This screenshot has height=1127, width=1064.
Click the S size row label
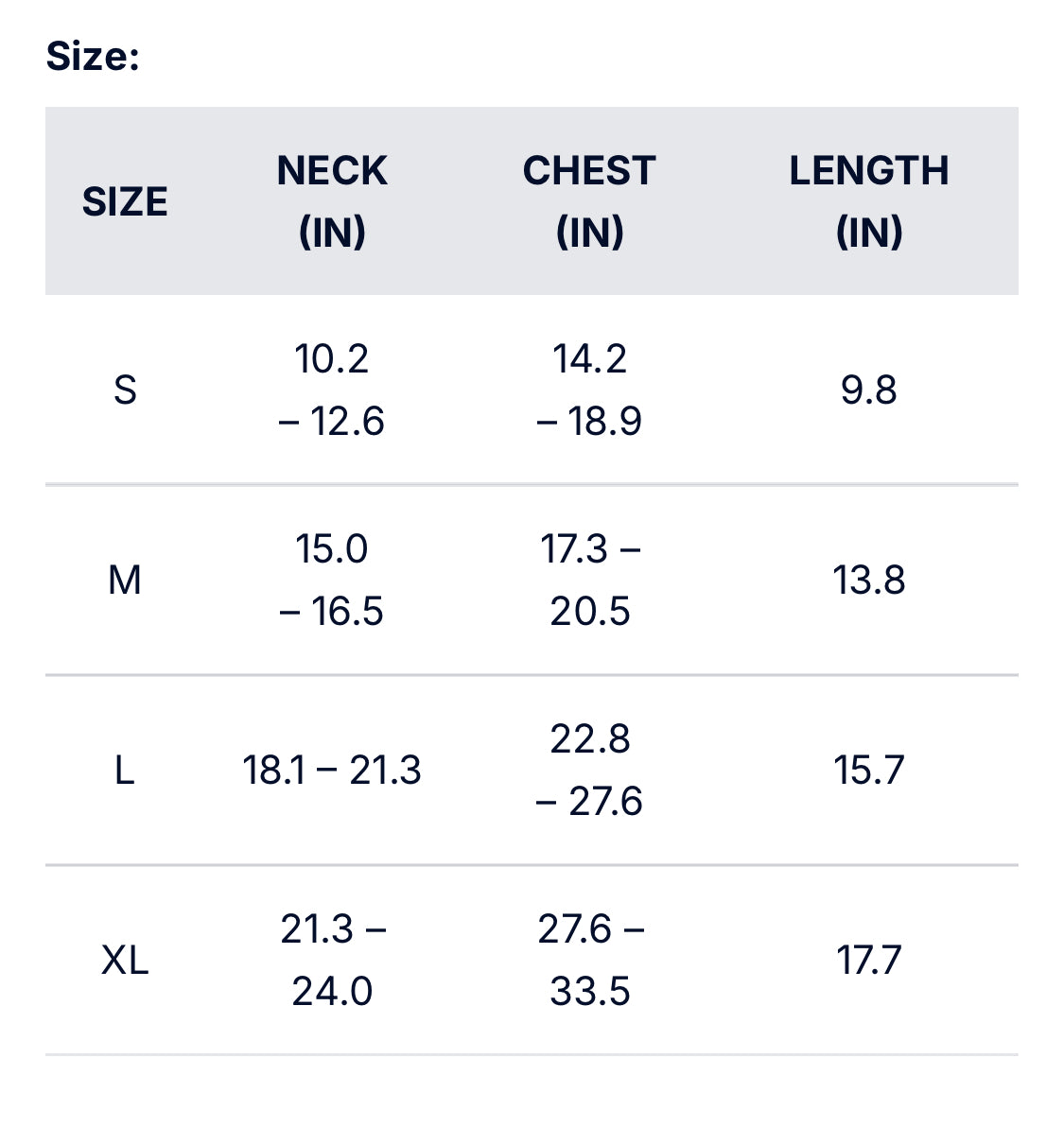click(125, 390)
